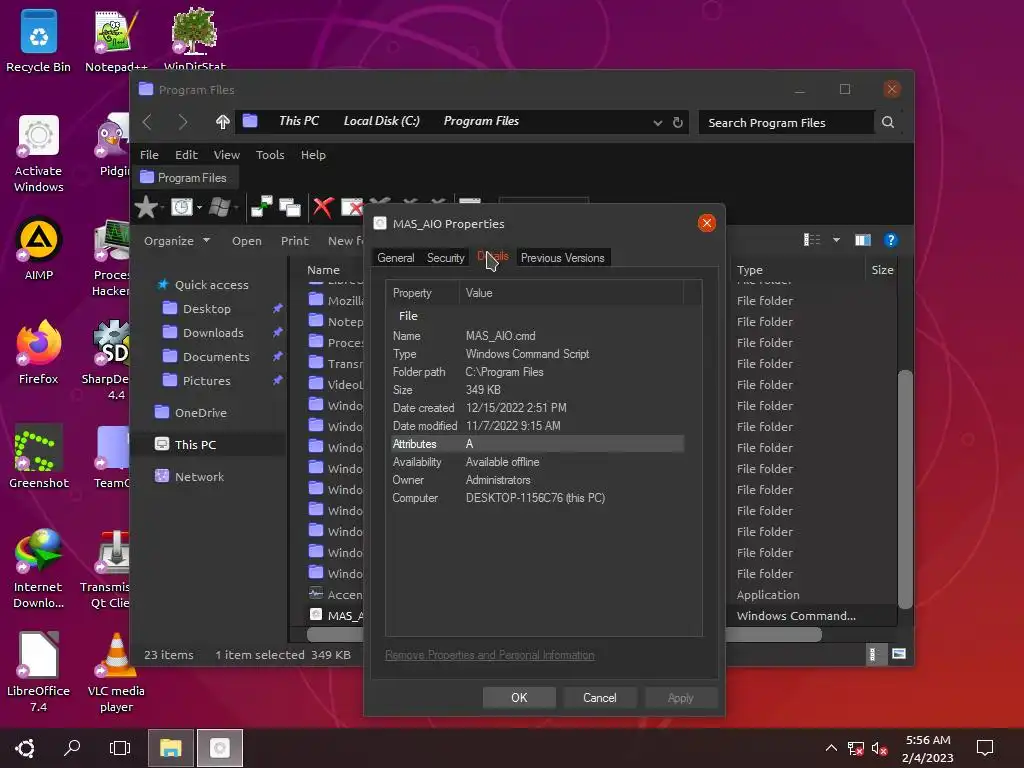Screen dimensions: 1024x768
Task: Click OK in MAS_AIO Properties
Action: (x=519, y=697)
